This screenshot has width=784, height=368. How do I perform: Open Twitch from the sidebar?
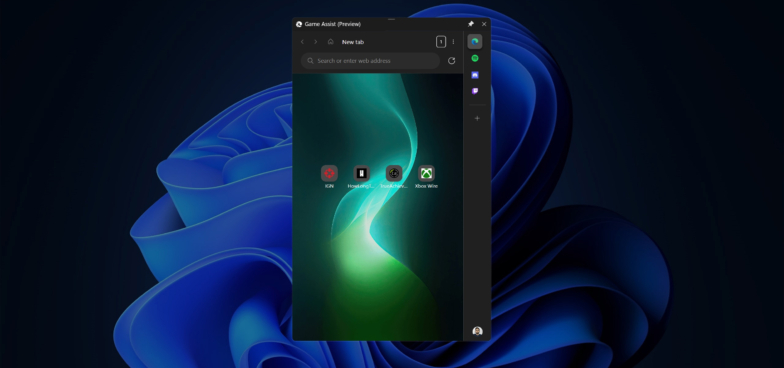[x=475, y=91]
